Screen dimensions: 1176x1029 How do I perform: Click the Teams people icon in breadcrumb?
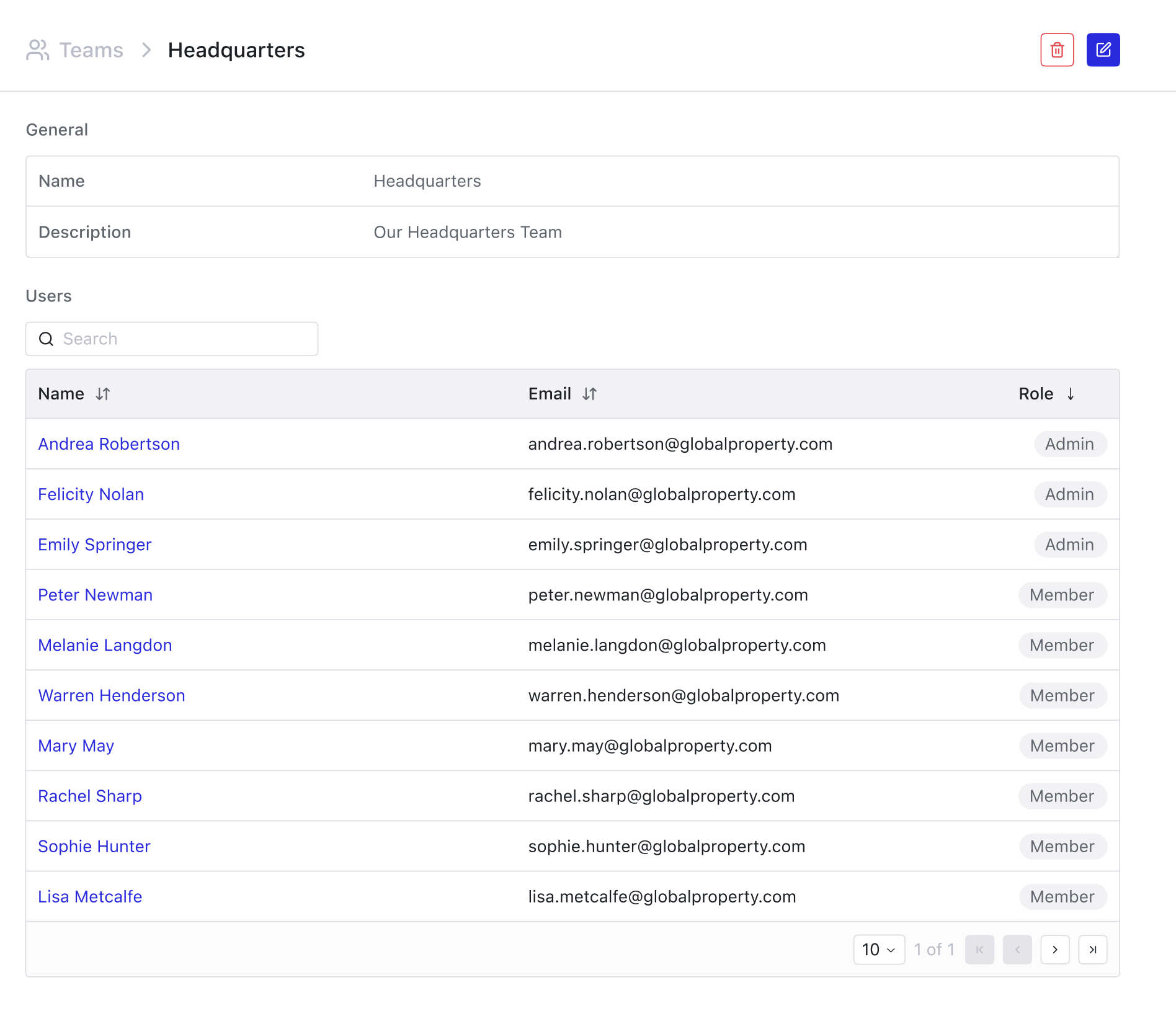[37, 50]
